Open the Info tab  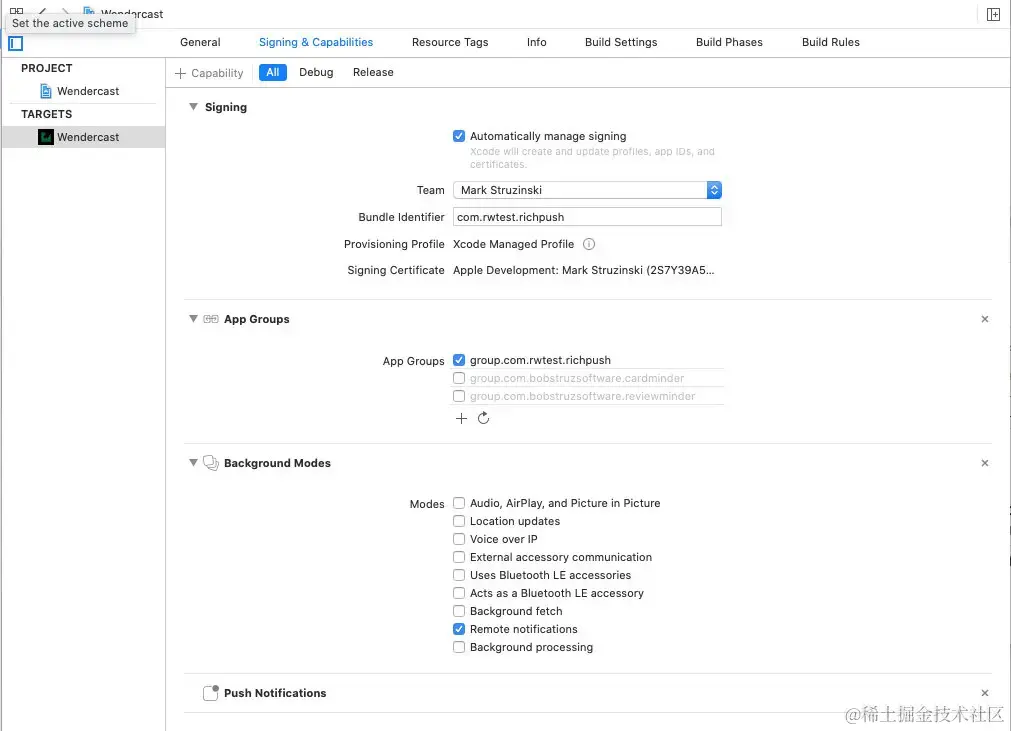pyautogui.click(x=536, y=42)
